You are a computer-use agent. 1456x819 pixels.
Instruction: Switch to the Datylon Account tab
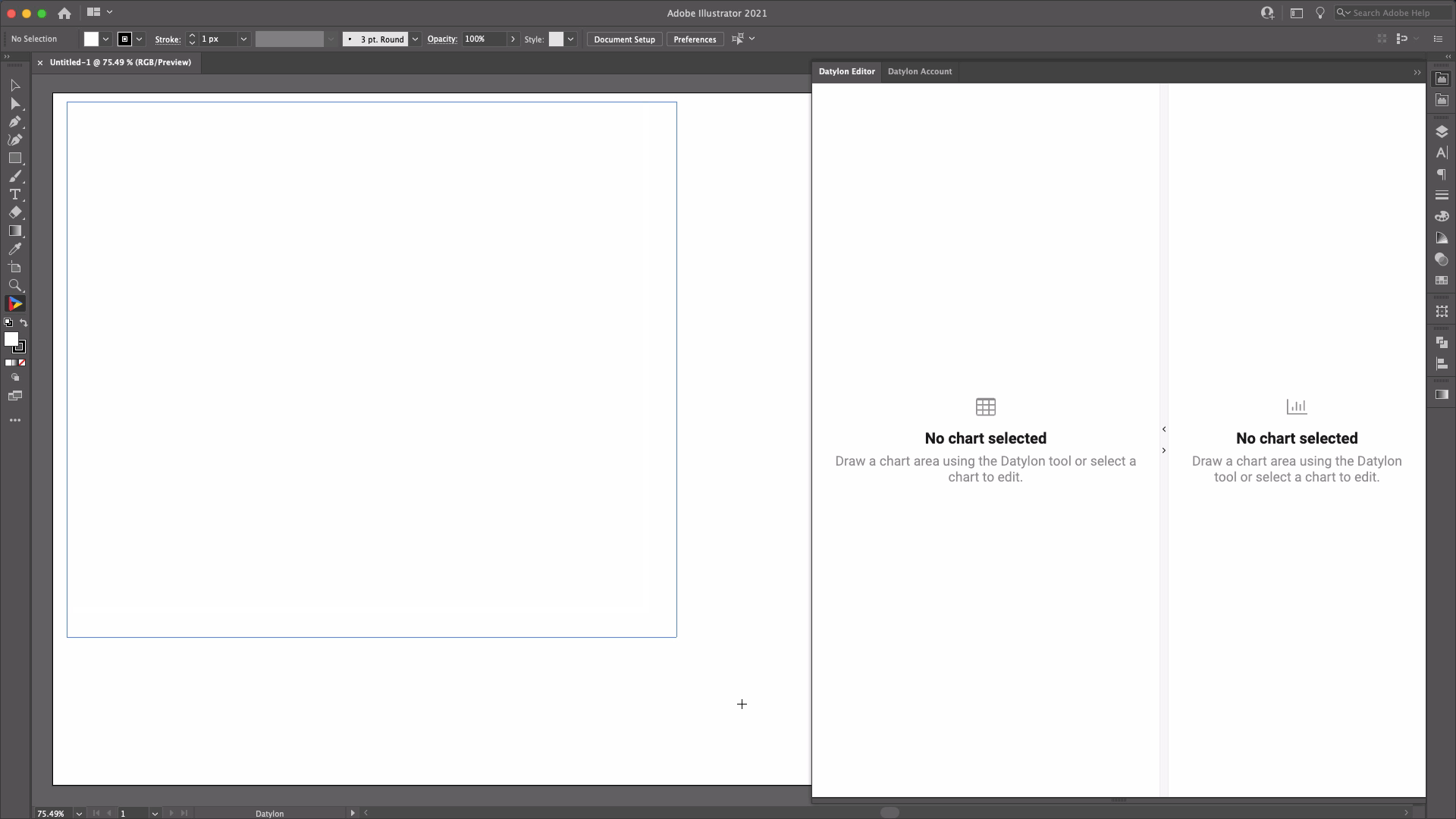click(x=920, y=71)
